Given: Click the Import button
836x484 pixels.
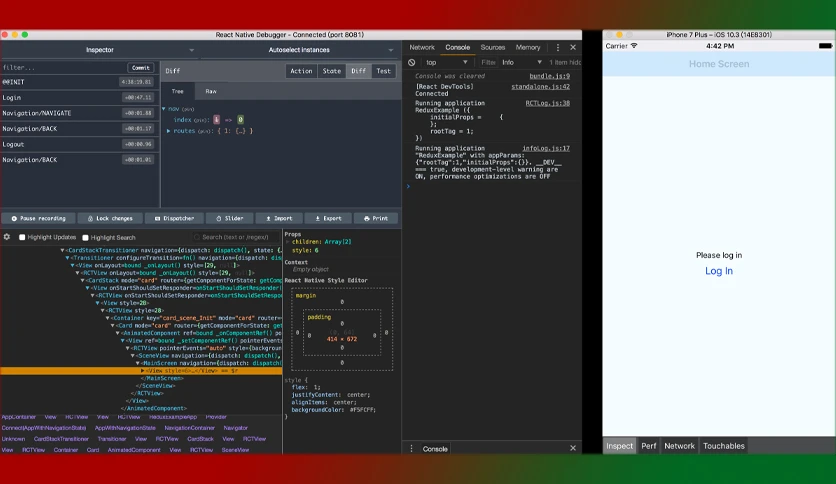Looking at the screenshot, I should click(x=279, y=219).
